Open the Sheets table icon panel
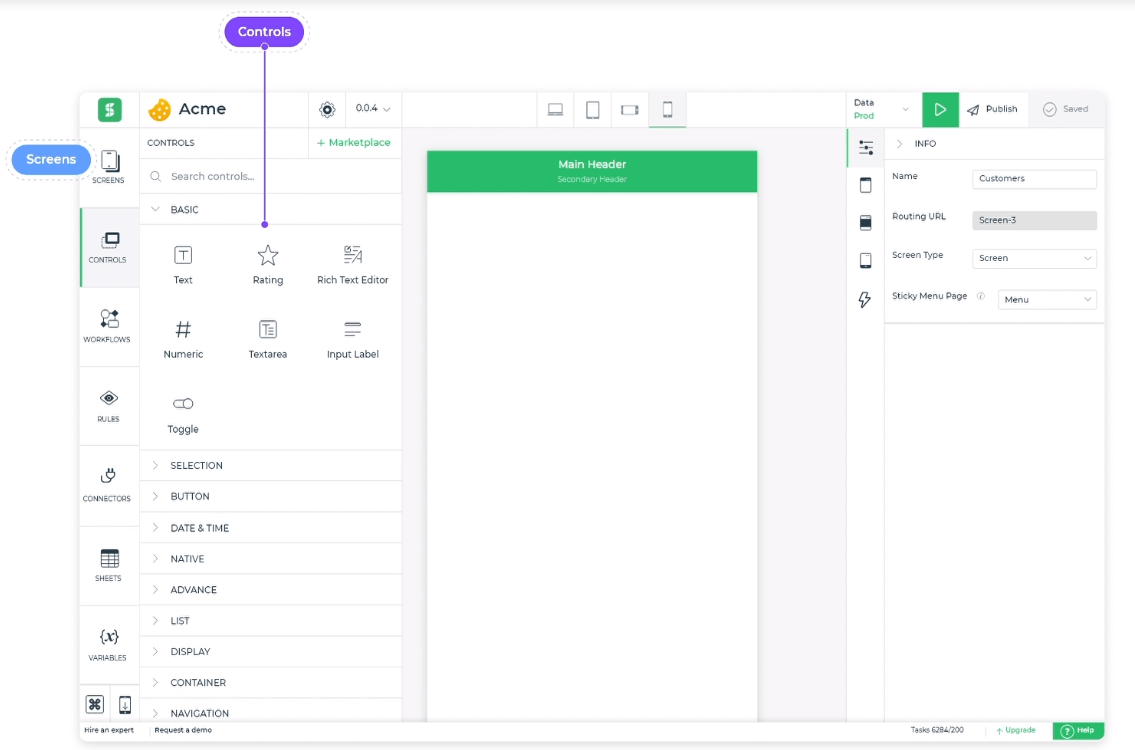This screenshot has width=1135, height=750. (109, 564)
